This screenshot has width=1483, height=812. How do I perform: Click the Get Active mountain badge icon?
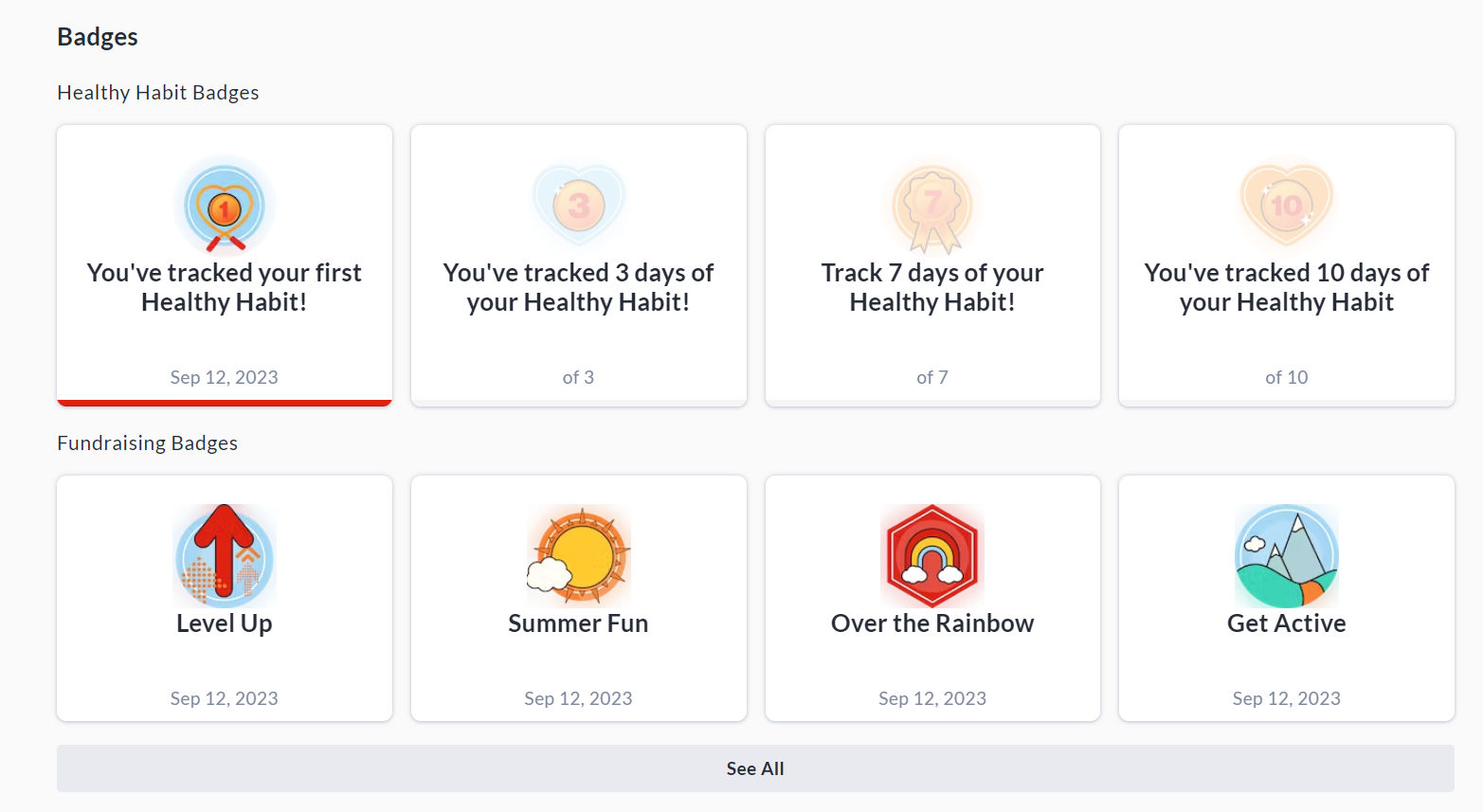(1286, 556)
